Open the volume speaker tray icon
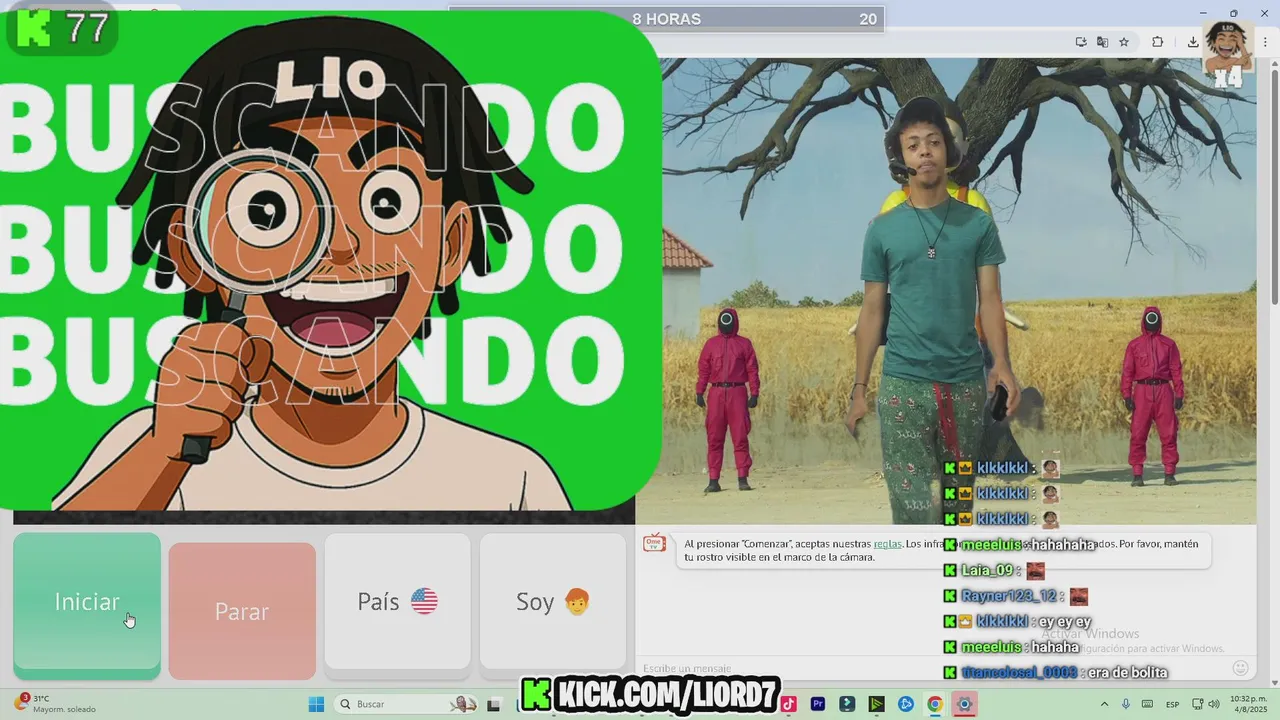Screen dimensions: 1280x720 [x=1212, y=704]
